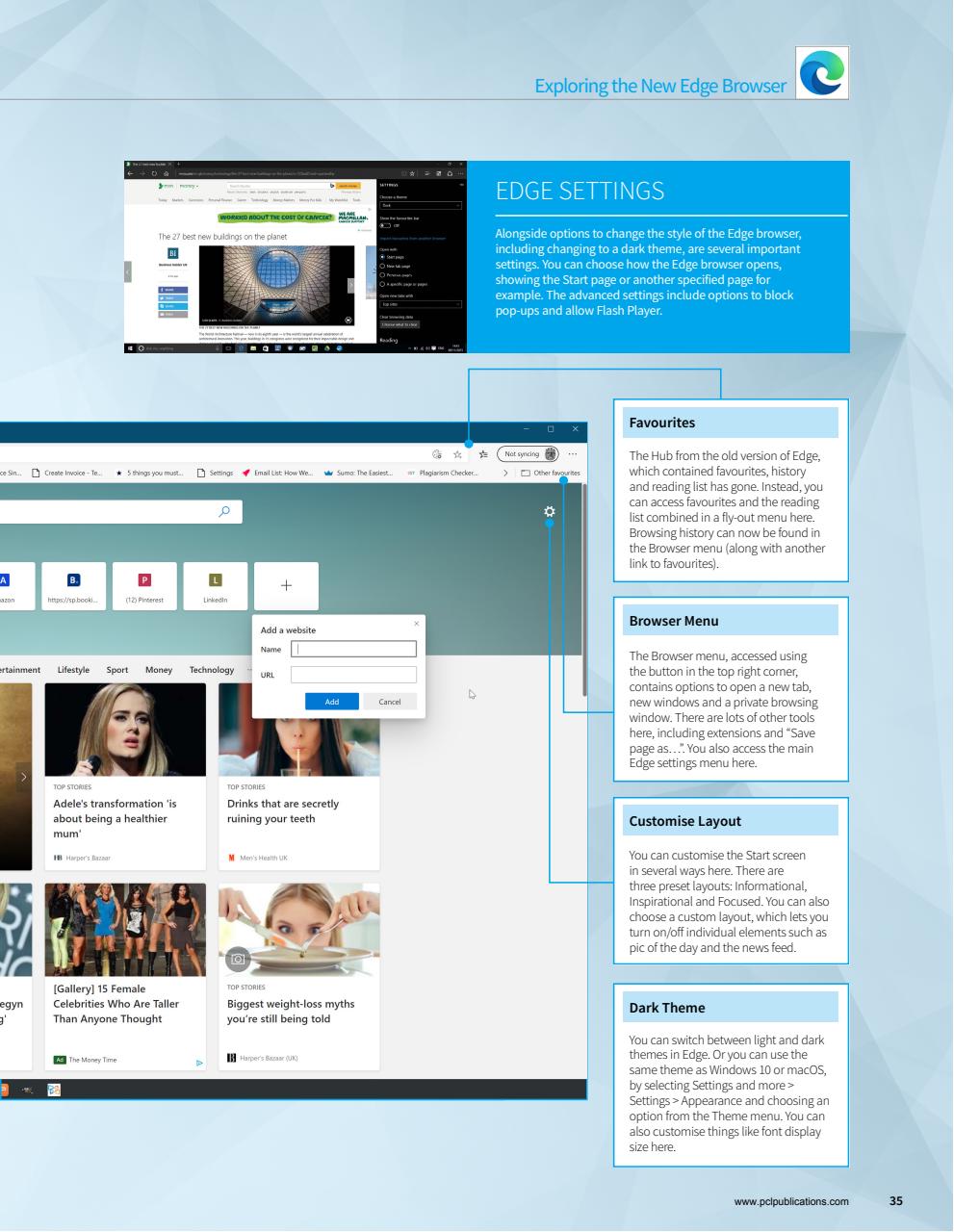The image size is (954, 1232).
Task: Open the Choose a theme dropdown
Action: [421, 205]
